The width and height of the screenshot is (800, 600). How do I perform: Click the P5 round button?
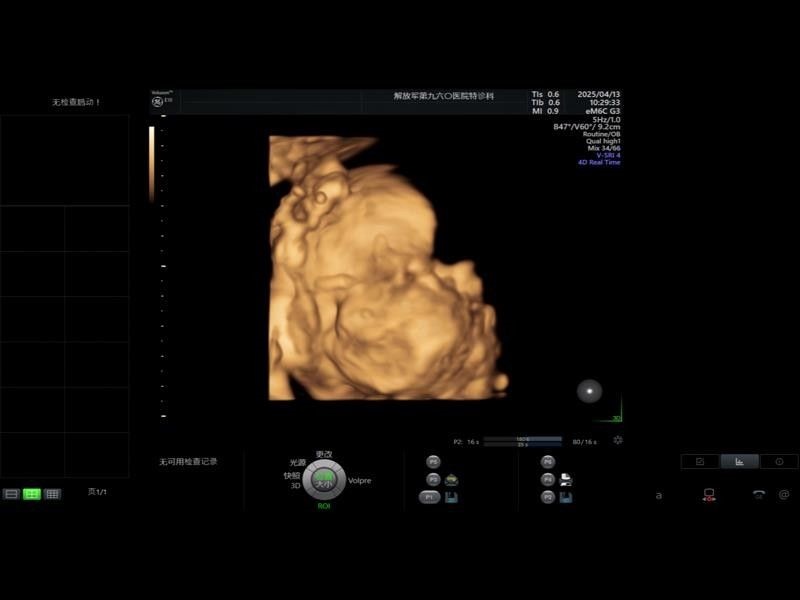tap(433, 462)
